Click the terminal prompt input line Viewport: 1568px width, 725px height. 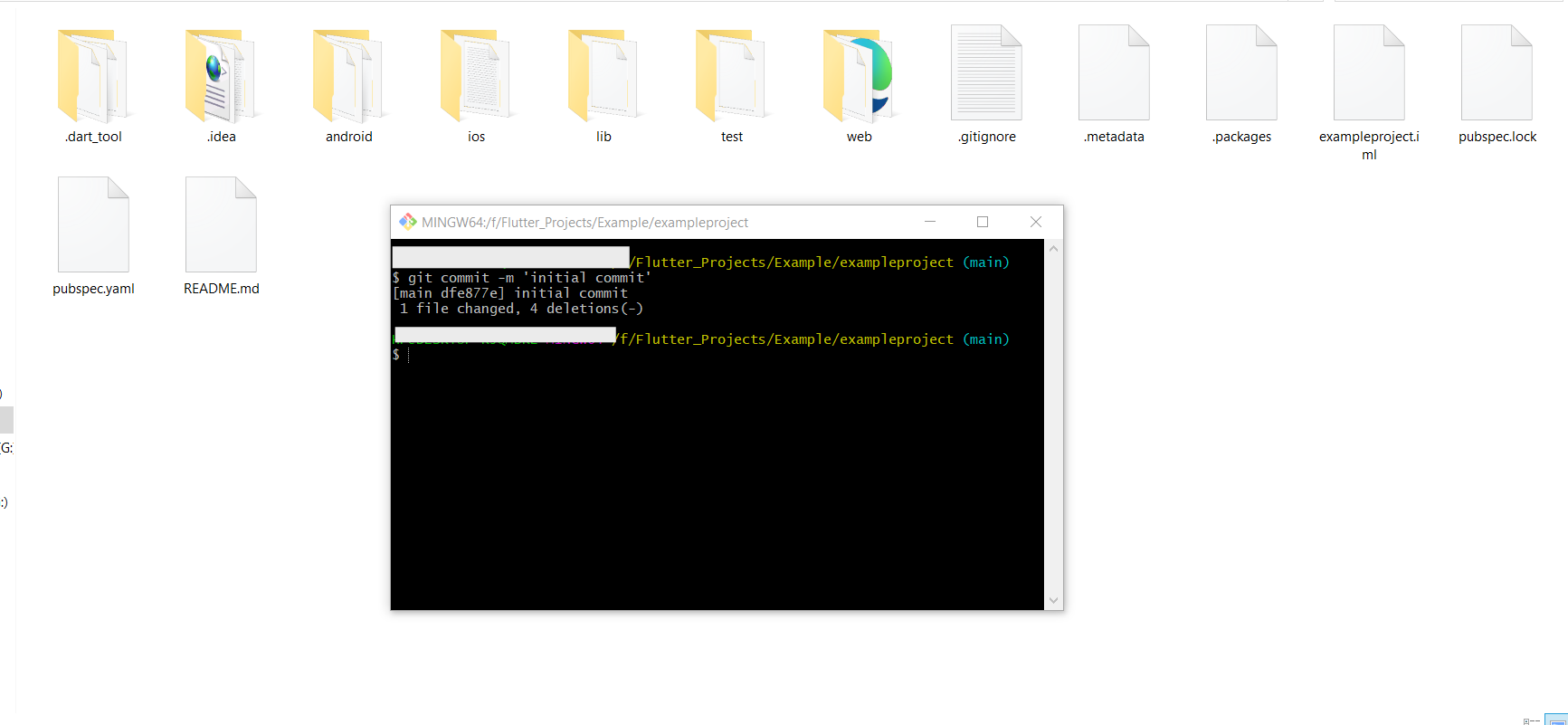(x=717, y=355)
